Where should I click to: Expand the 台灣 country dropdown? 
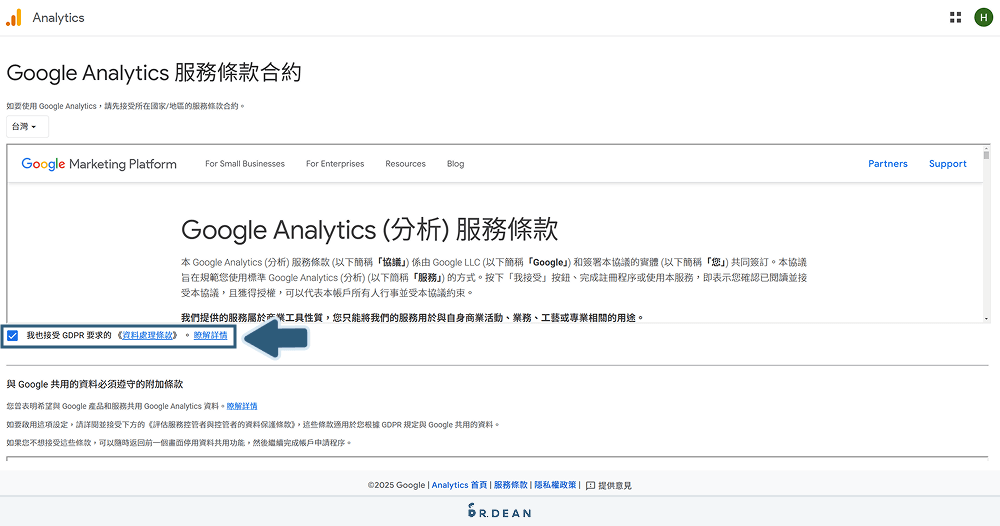(x=27, y=127)
